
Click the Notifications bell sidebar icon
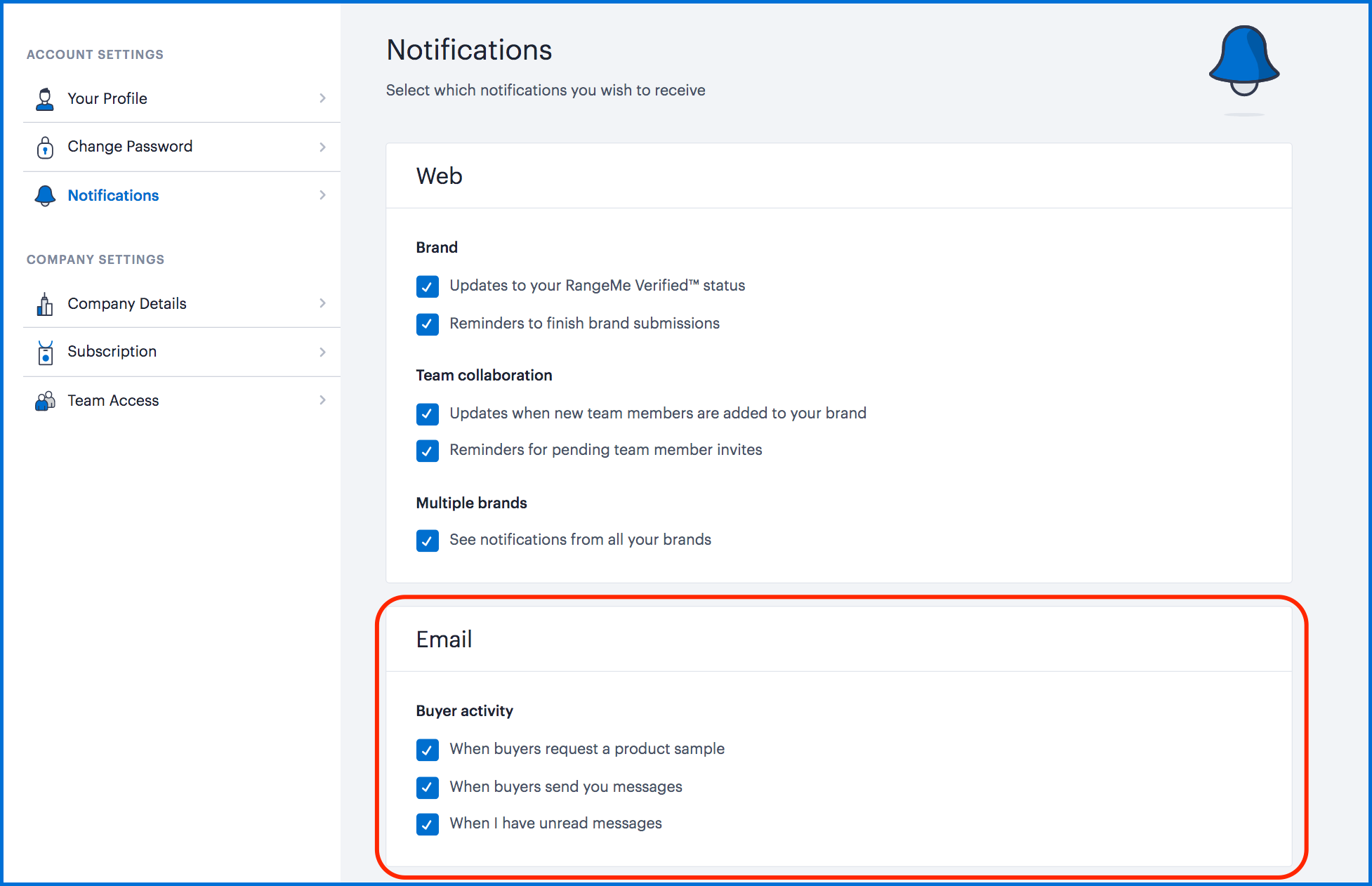coord(45,196)
